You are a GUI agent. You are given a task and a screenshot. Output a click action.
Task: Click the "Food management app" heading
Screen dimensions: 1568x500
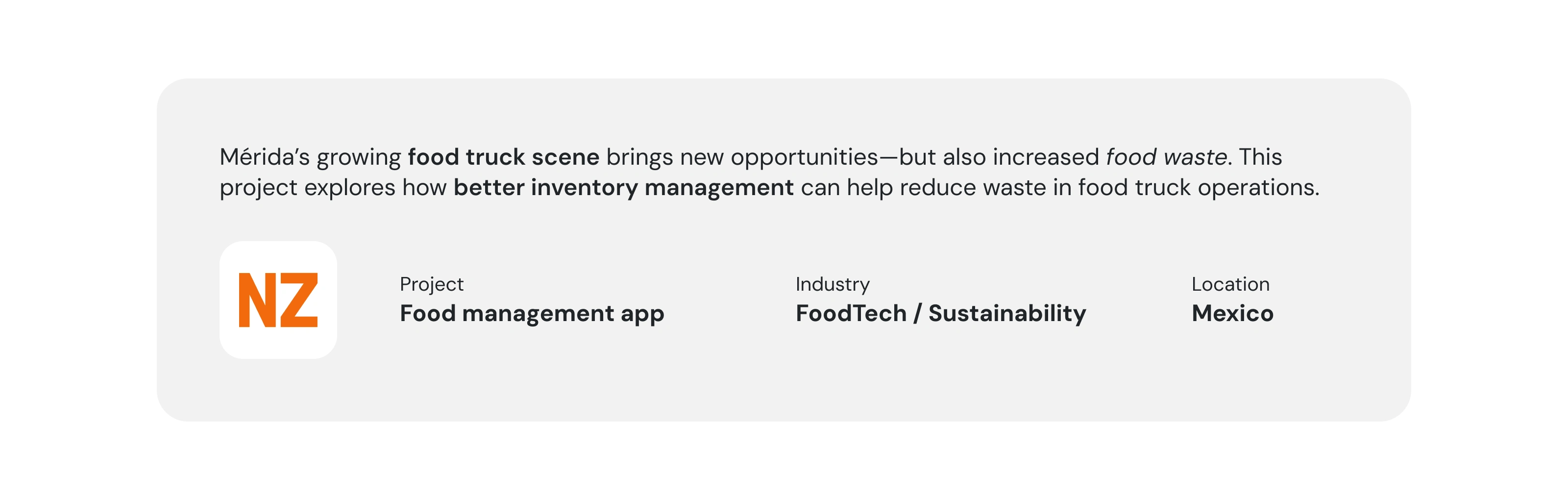[x=531, y=314]
